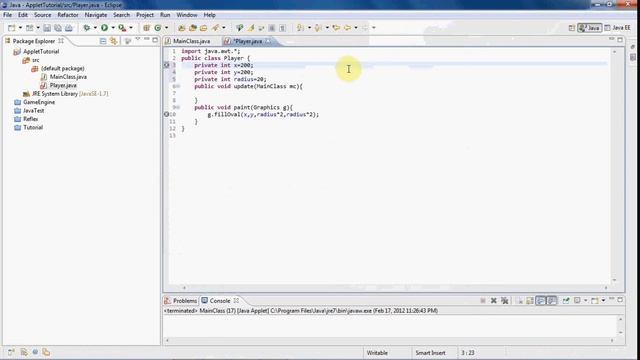The height and width of the screenshot is (360, 640).
Task: Toggle Link with Editor in Package Explorer
Action: click(x=113, y=41)
